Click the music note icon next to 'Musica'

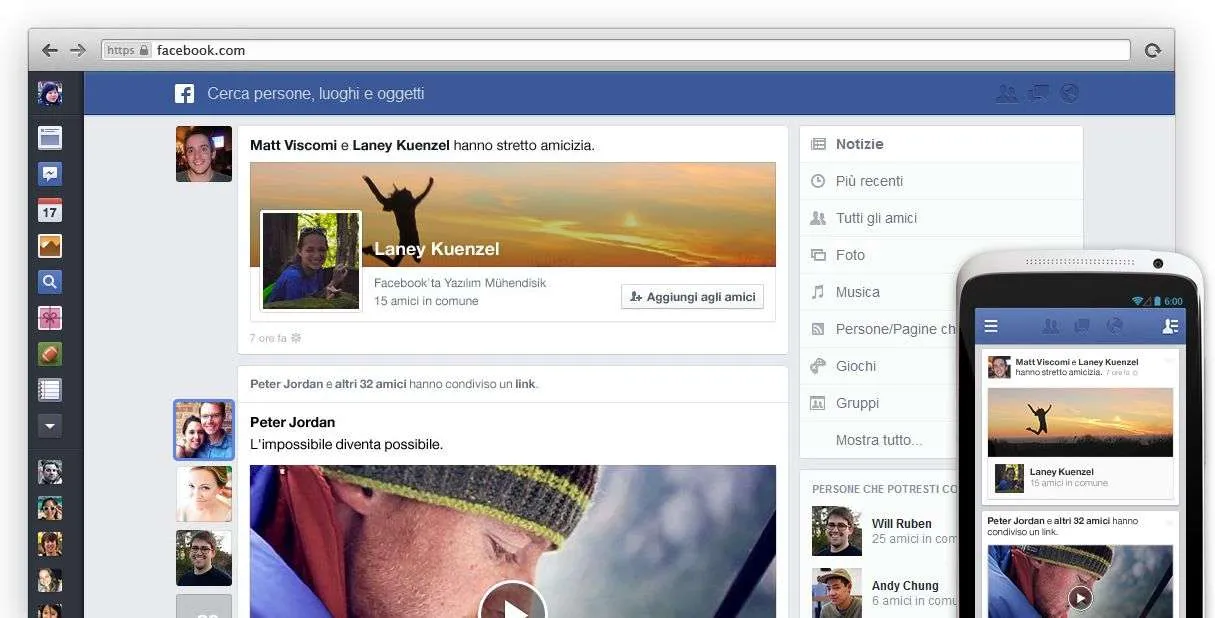pyautogui.click(x=818, y=292)
